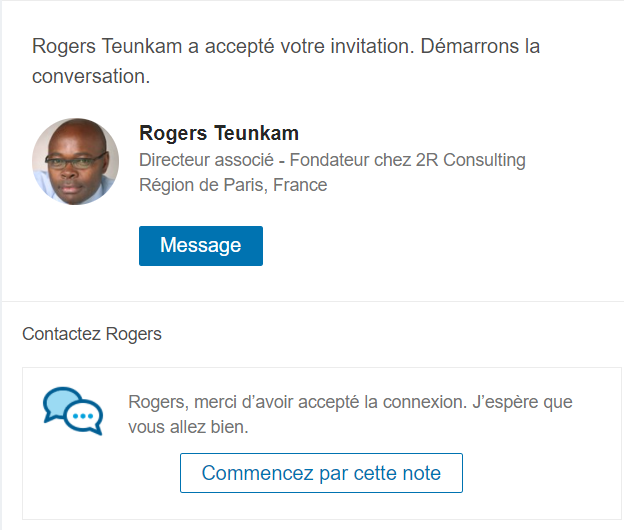
Task: Open Rogers Teunkam's round profile photo
Action: point(76,162)
